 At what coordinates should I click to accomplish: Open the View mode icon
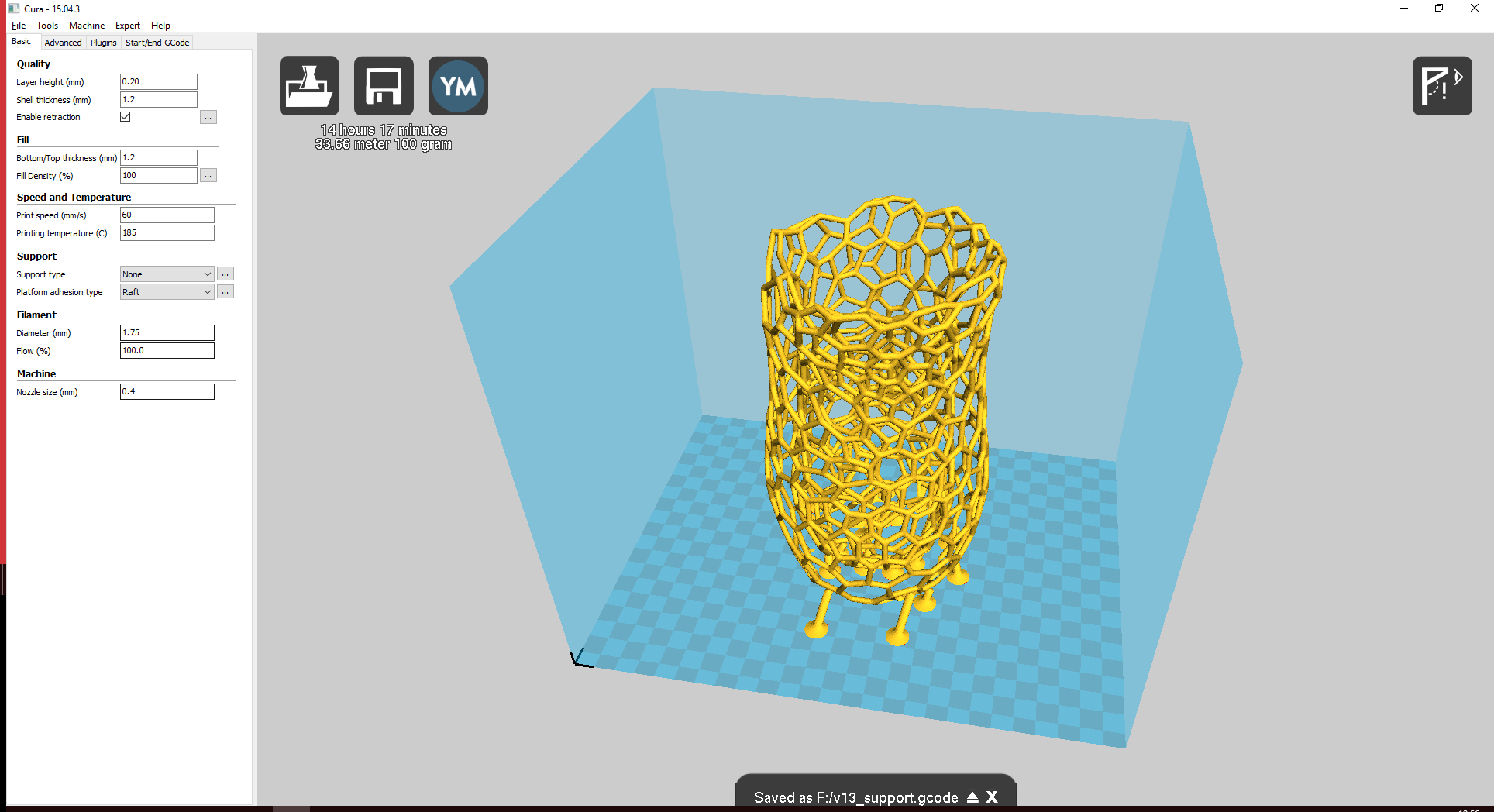tap(1442, 85)
